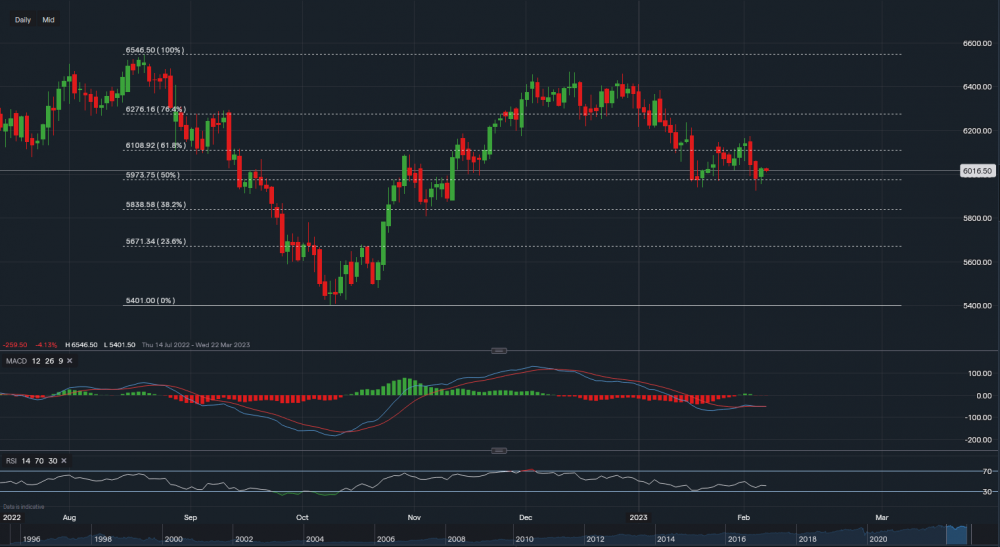Click the 5838.58 (38.2%) retracement label

(x=155, y=205)
